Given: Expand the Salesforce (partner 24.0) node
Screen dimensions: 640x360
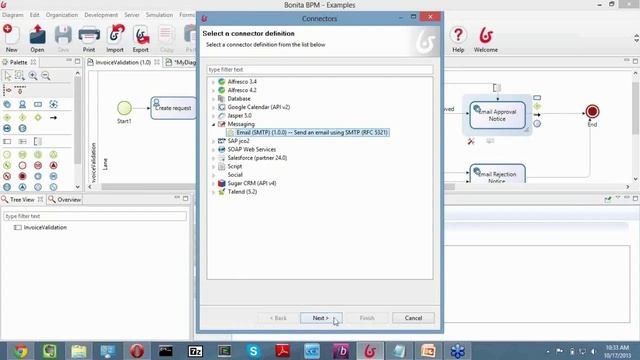Looking at the screenshot, I should (x=213, y=158).
